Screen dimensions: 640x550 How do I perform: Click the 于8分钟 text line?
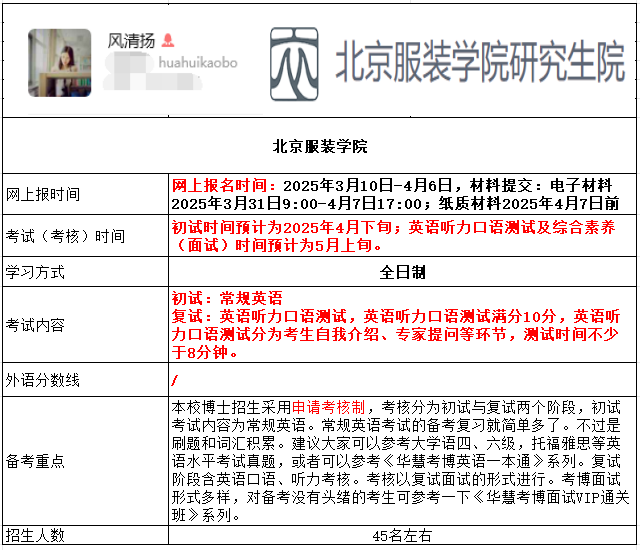(x=204, y=352)
